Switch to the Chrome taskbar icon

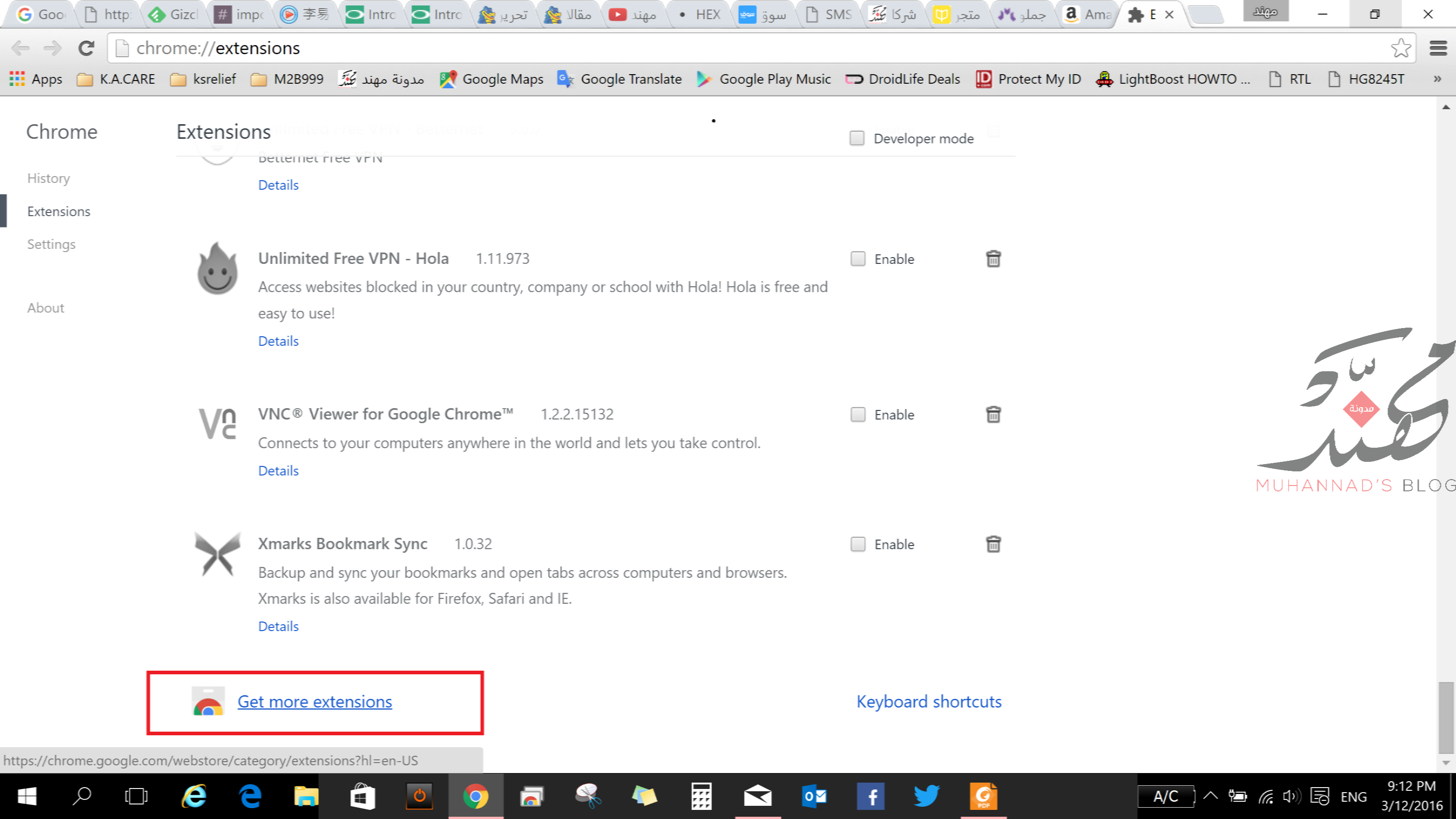point(475,796)
